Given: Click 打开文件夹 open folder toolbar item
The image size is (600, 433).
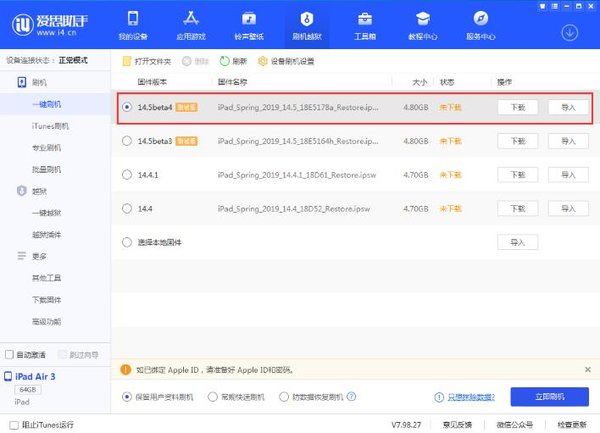Looking at the screenshot, I should tap(147, 61).
